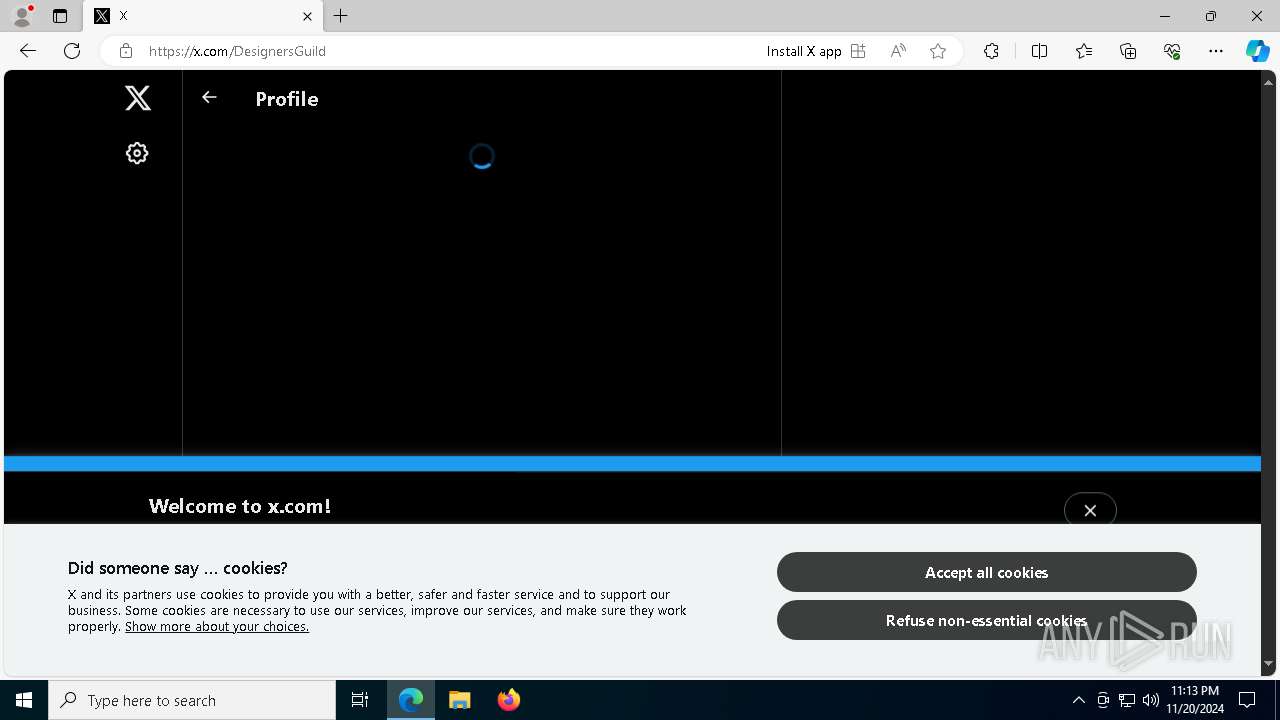
Task: Click the browser Back button
Action: pyautogui.click(x=28, y=51)
